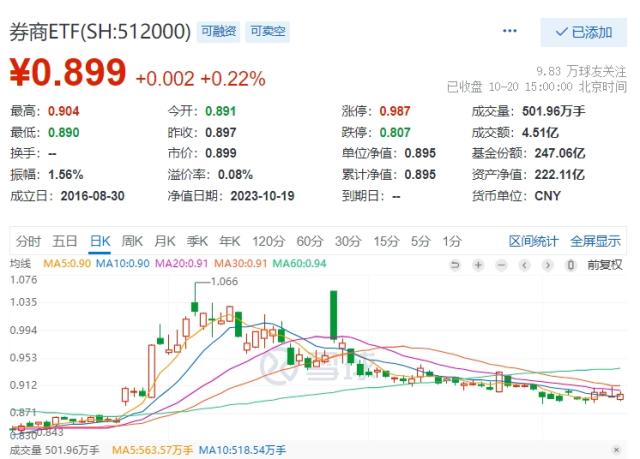
Task: Select the 月K tab
Action: (165, 241)
